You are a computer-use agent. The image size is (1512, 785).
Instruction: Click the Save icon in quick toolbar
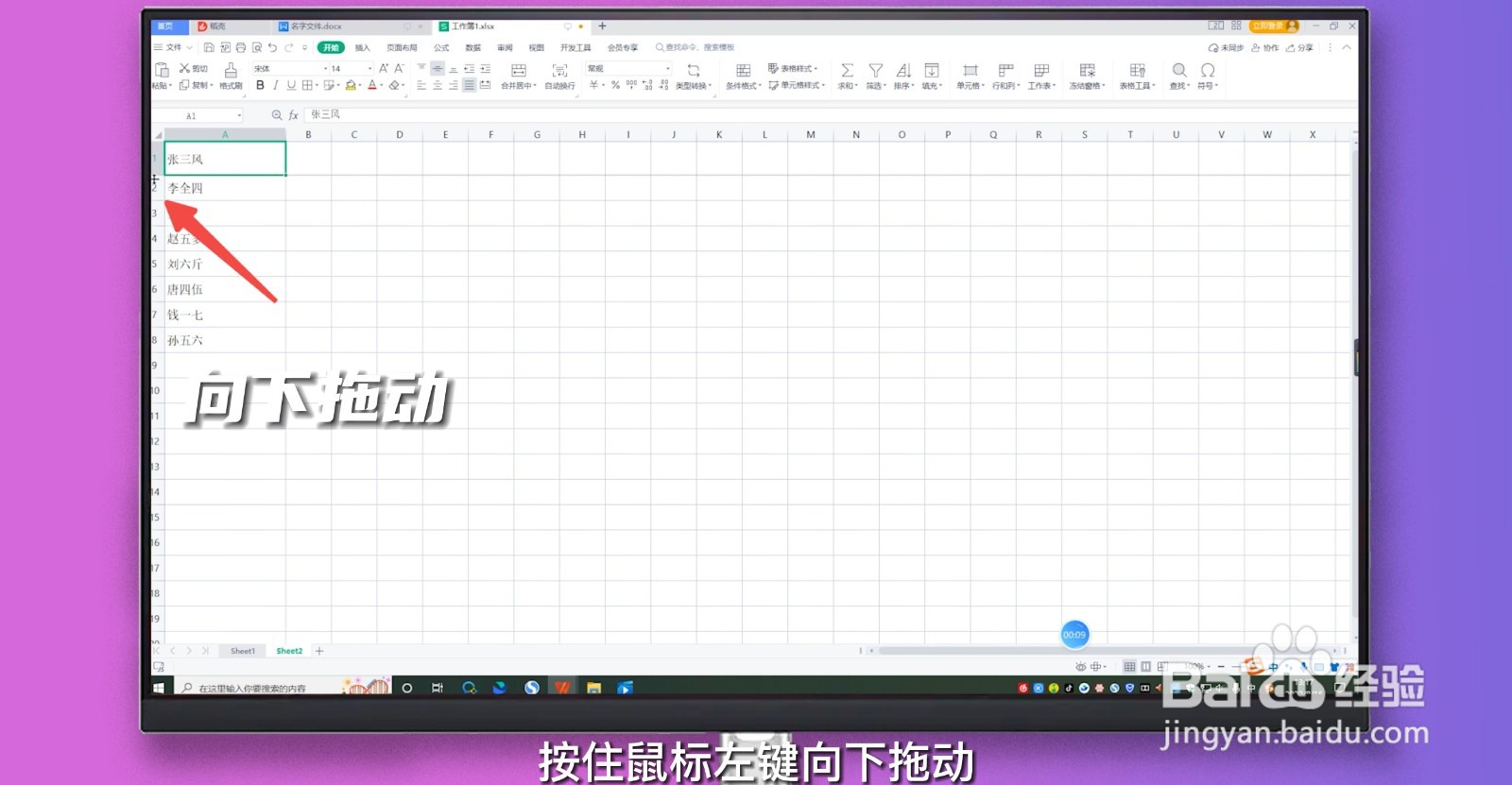[209, 47]
